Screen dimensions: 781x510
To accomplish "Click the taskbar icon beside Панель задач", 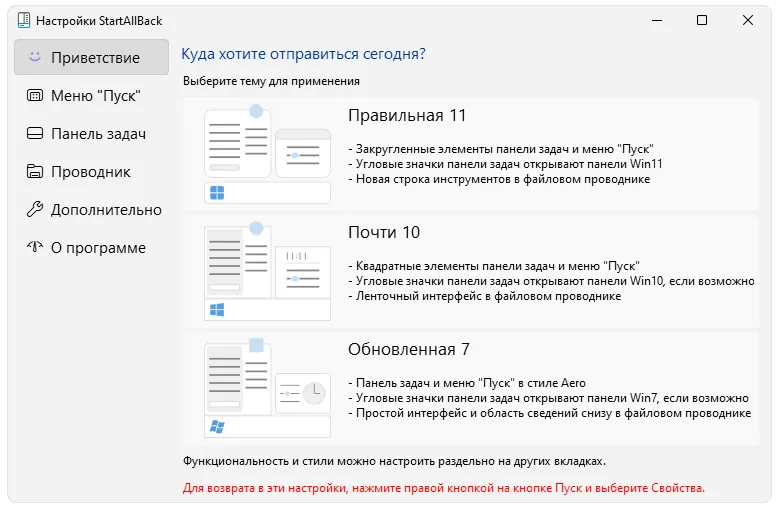I will tap(34, 133).
